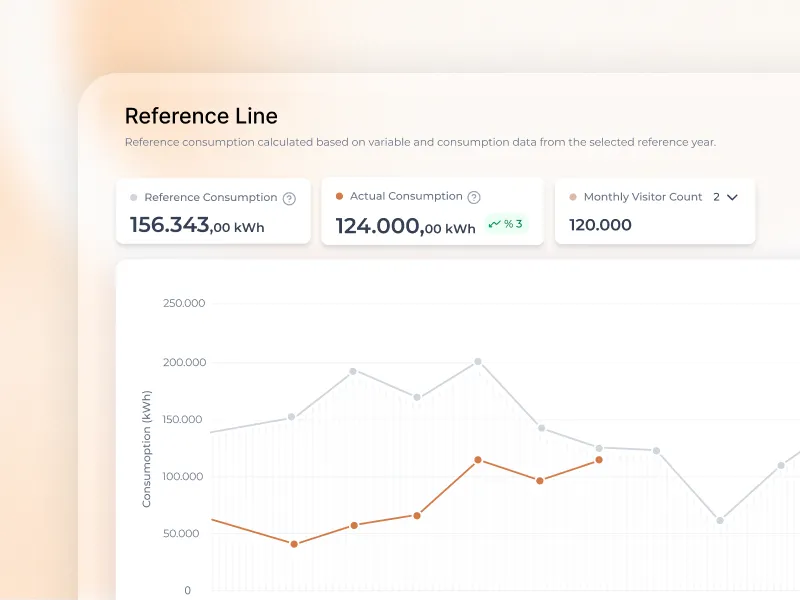The width and height of the screenshot is (800, 600).
Task: Click orange legend dot for Actual Consumption
Action: [339, 197]
